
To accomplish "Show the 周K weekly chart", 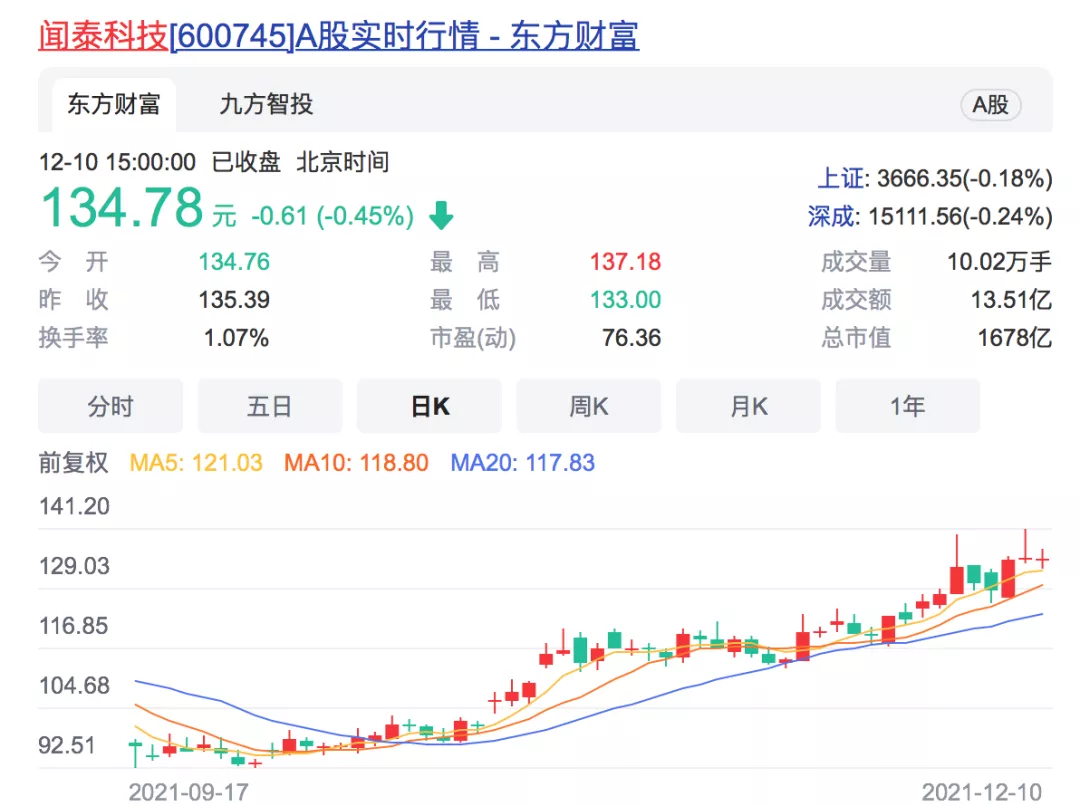I will click(588, 406).
